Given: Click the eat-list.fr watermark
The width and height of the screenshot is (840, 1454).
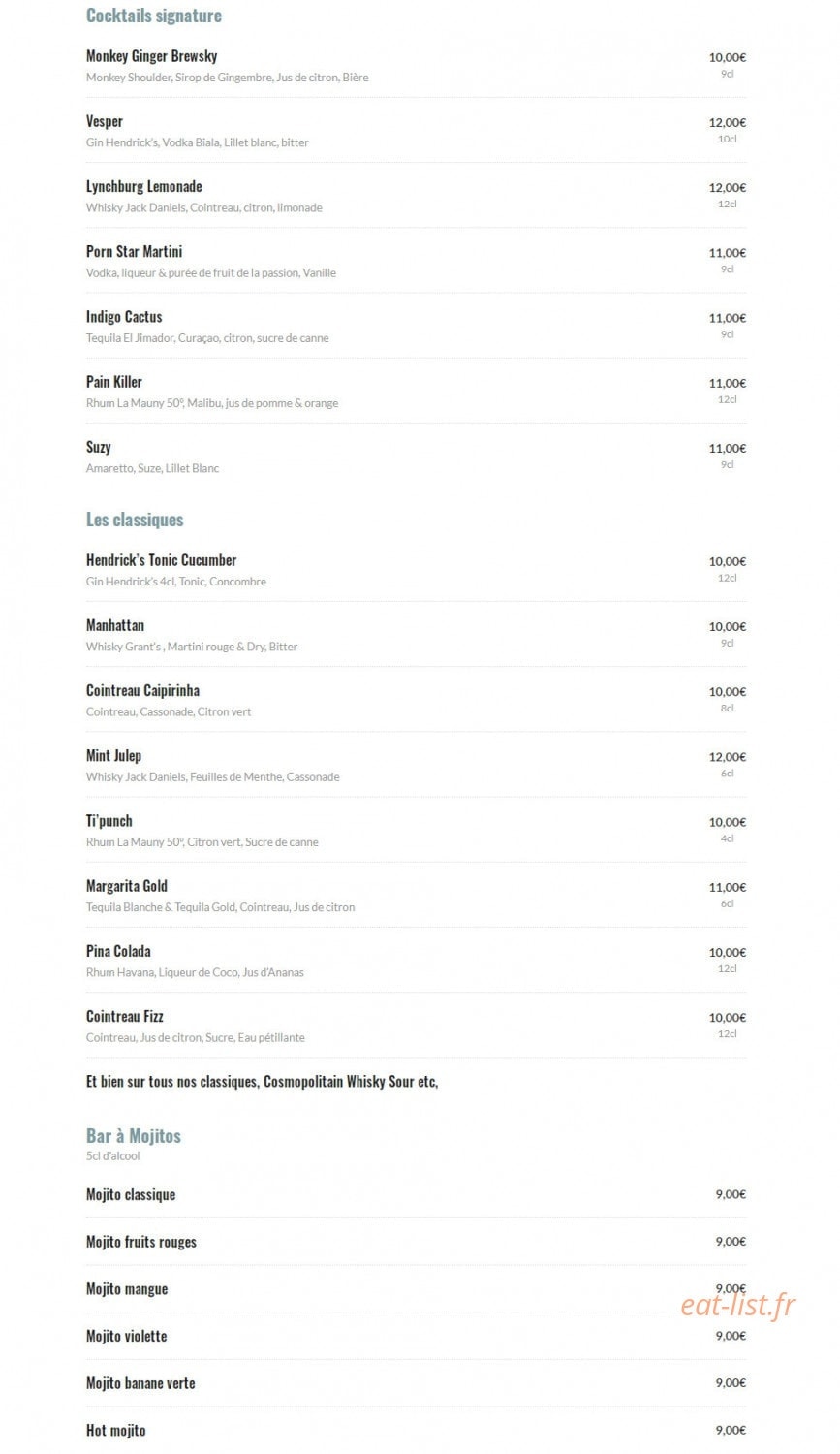Looking at the screenshot, I should [x=738, y=1305].
